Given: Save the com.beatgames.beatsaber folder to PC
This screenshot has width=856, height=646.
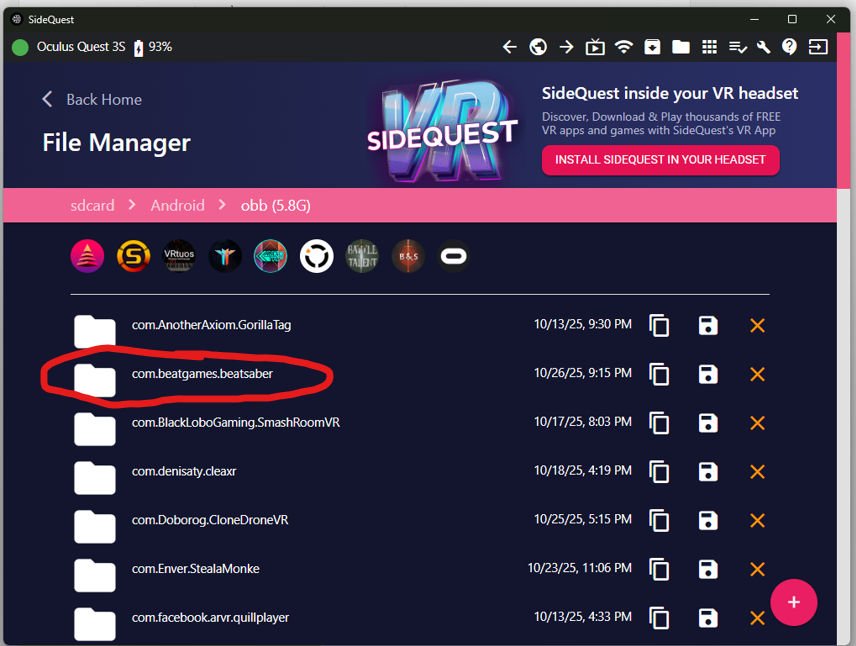Looking at the screenshot, I should (708, 374).
